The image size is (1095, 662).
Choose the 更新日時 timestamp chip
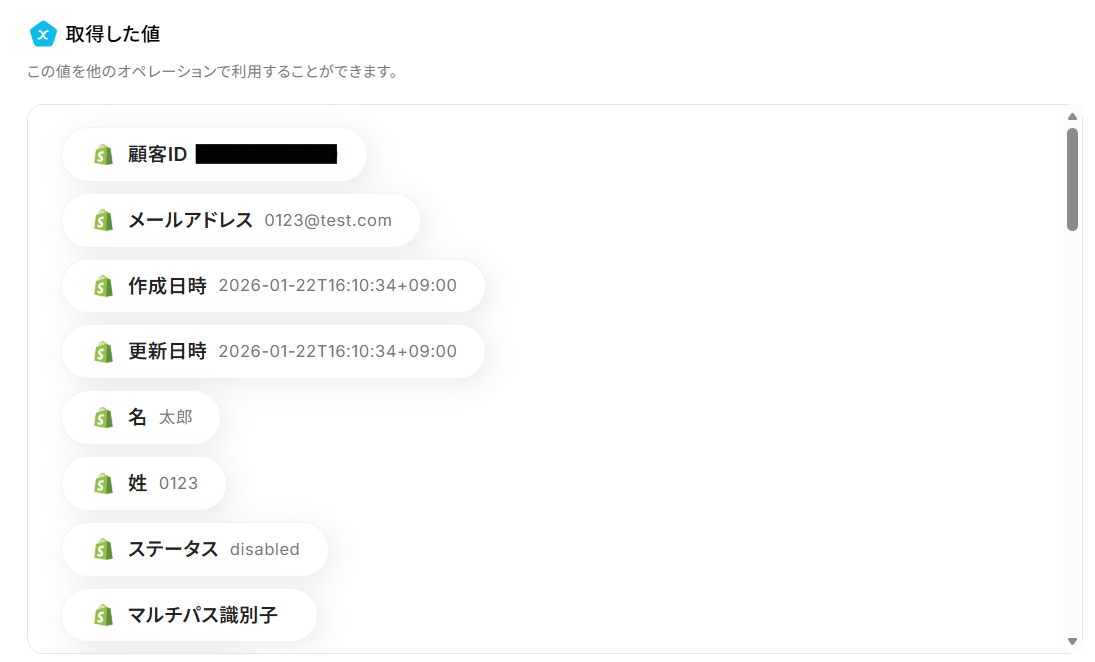273,351
